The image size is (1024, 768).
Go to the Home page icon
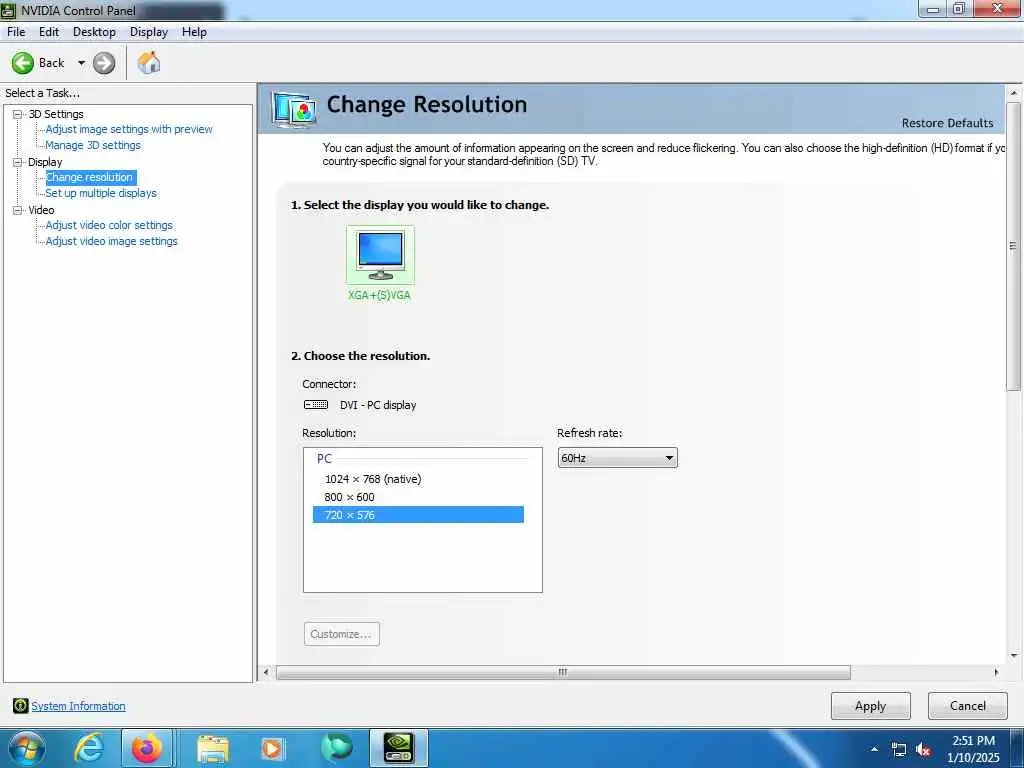149,63
